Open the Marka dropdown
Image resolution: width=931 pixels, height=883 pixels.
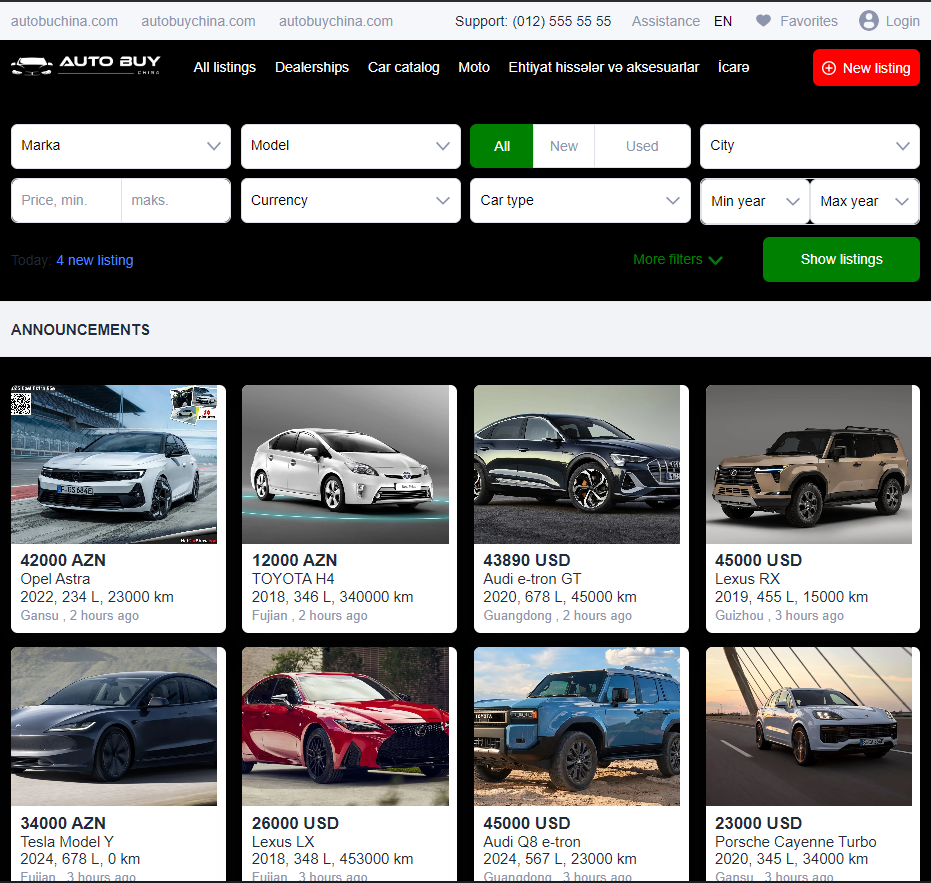(120, 146)
